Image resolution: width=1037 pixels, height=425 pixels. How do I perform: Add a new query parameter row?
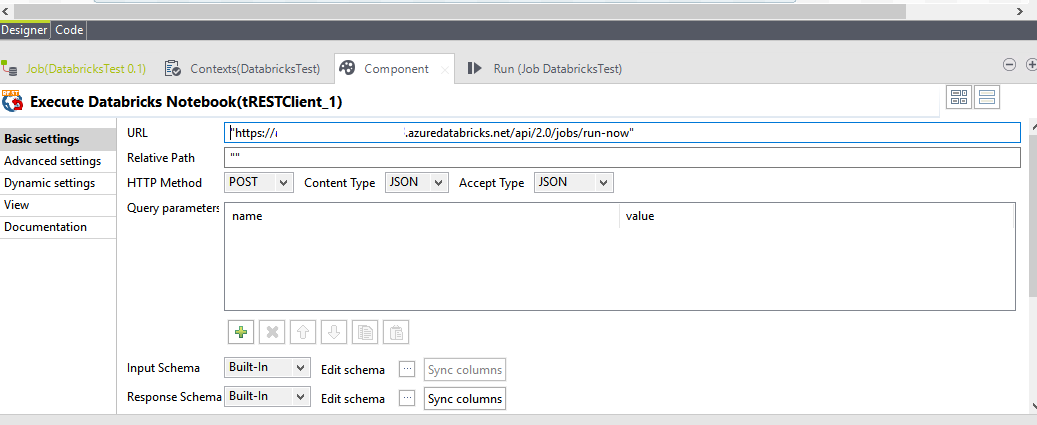pyautogui.click(x=241, y=332)
